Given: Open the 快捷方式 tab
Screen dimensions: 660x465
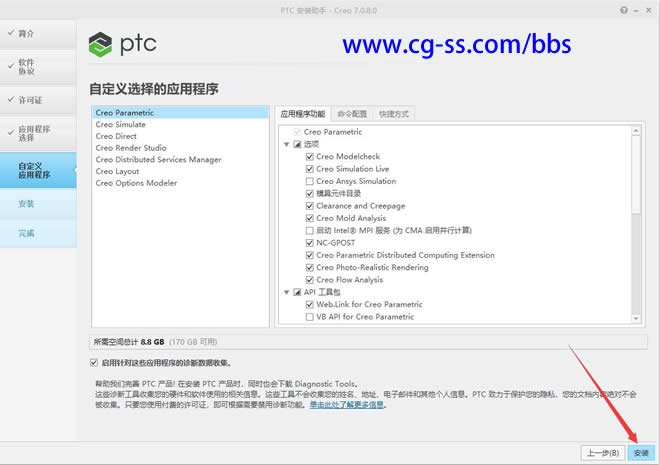Looking at the screenshot, I should pyautogui.click(x=393, y=114).
